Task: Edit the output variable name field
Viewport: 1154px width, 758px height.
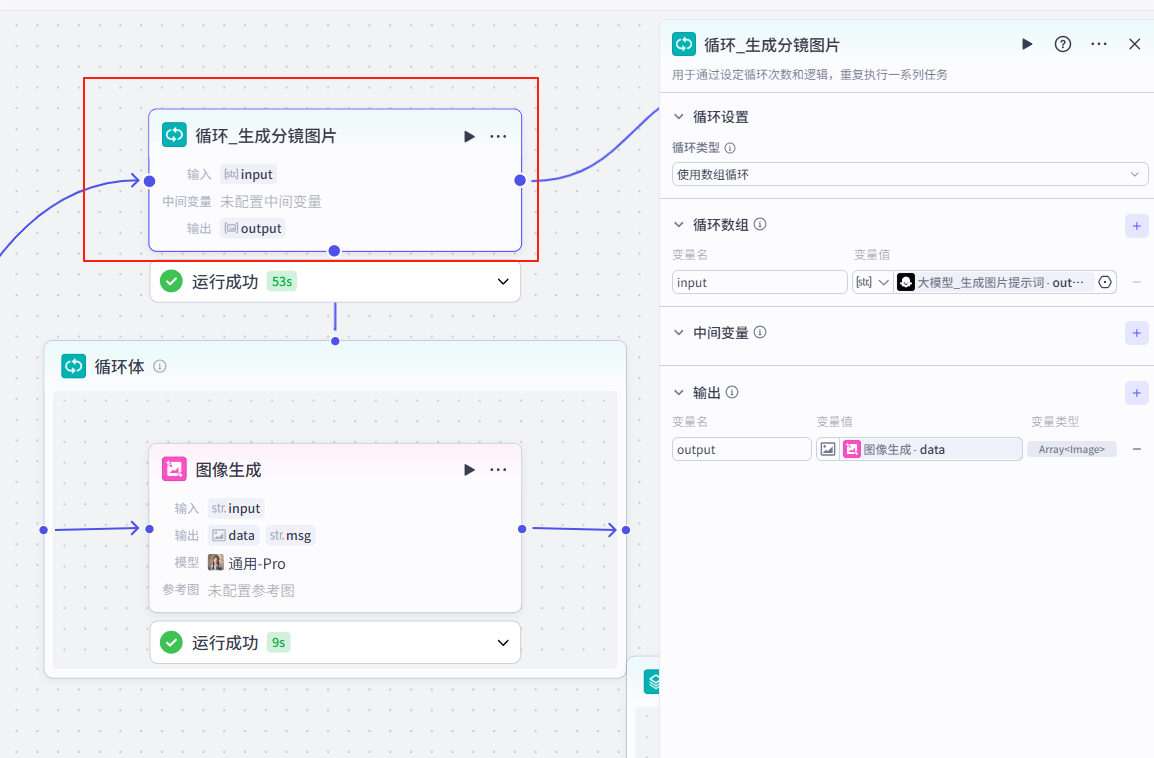Action: click(x=741, y=450)
